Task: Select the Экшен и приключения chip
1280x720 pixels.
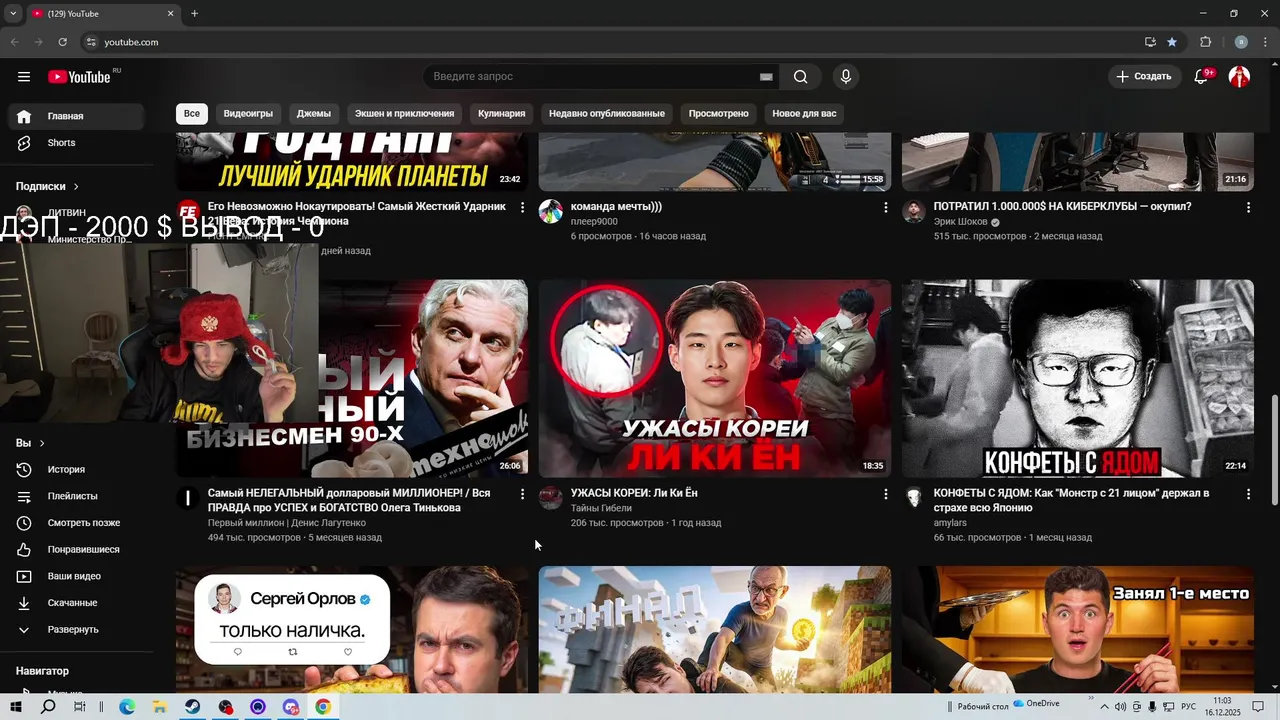Action: pyautogui.click(x=404, y=114)
